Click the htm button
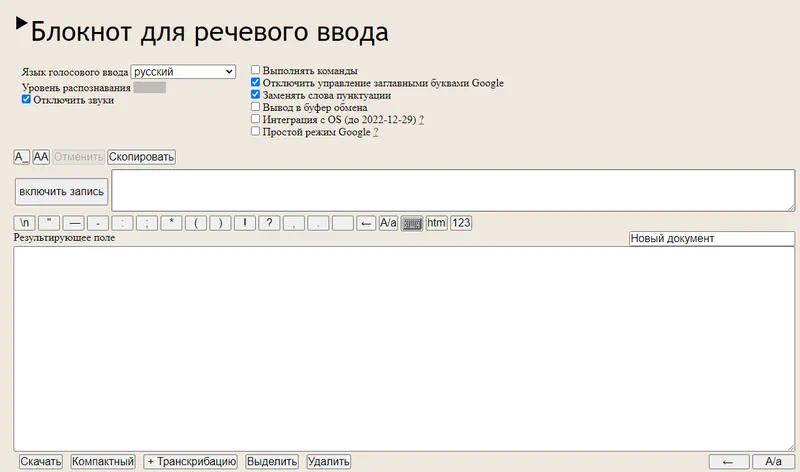Screen dimensions: 800x472 pyautogui.click(x=436, y=223)
